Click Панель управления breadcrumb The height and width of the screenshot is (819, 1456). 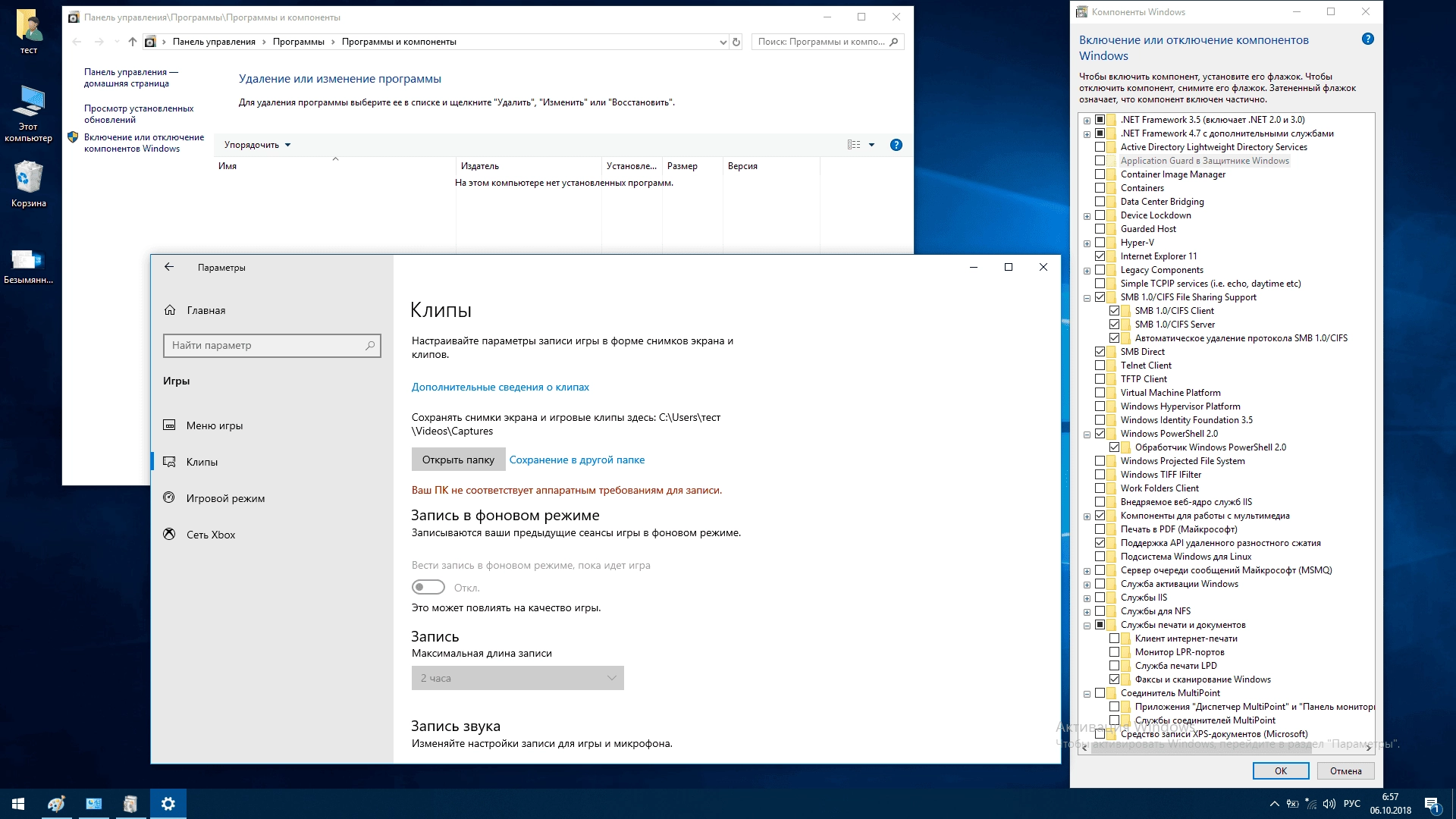coord(214,42)
